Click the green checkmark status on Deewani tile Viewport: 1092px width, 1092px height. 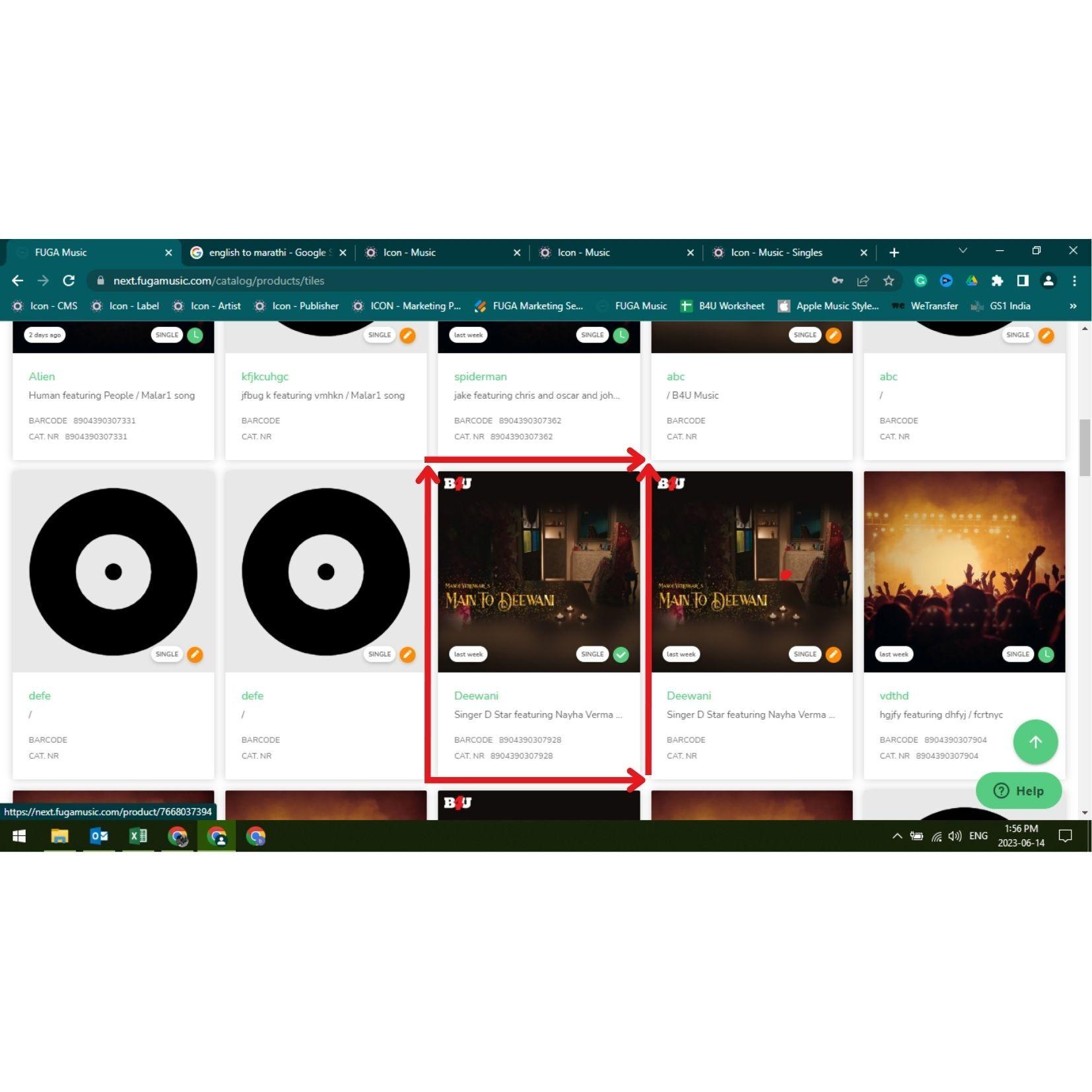pyautogui.click(x=621, y=654)
